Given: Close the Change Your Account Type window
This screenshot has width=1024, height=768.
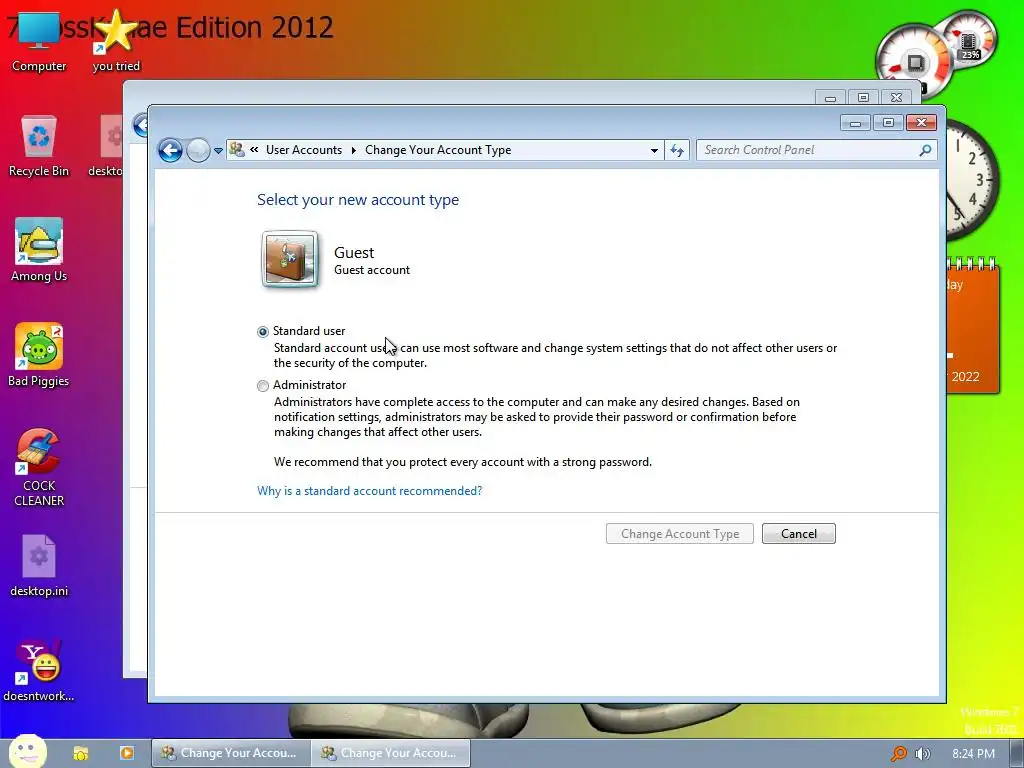Looking at the screenshot, I should (921, 123).
